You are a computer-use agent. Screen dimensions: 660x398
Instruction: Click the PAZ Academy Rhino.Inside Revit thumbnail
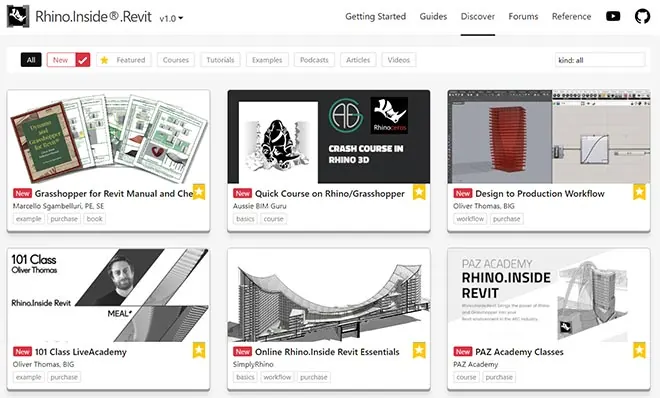click(x=549, y=295)
